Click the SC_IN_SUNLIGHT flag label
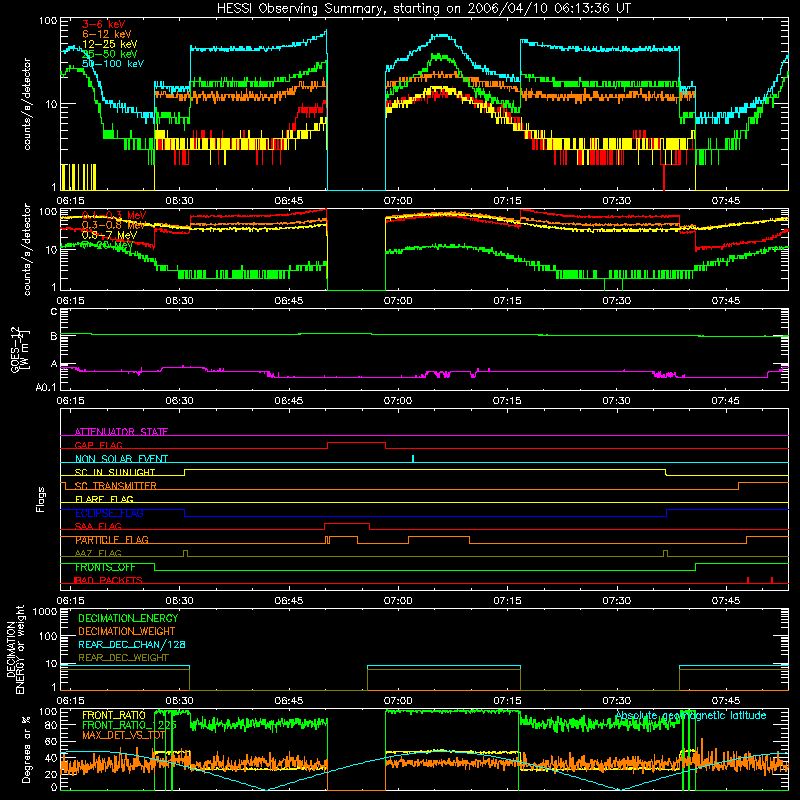The width and height of the screenshot is (800, 800). pos(115,472)
